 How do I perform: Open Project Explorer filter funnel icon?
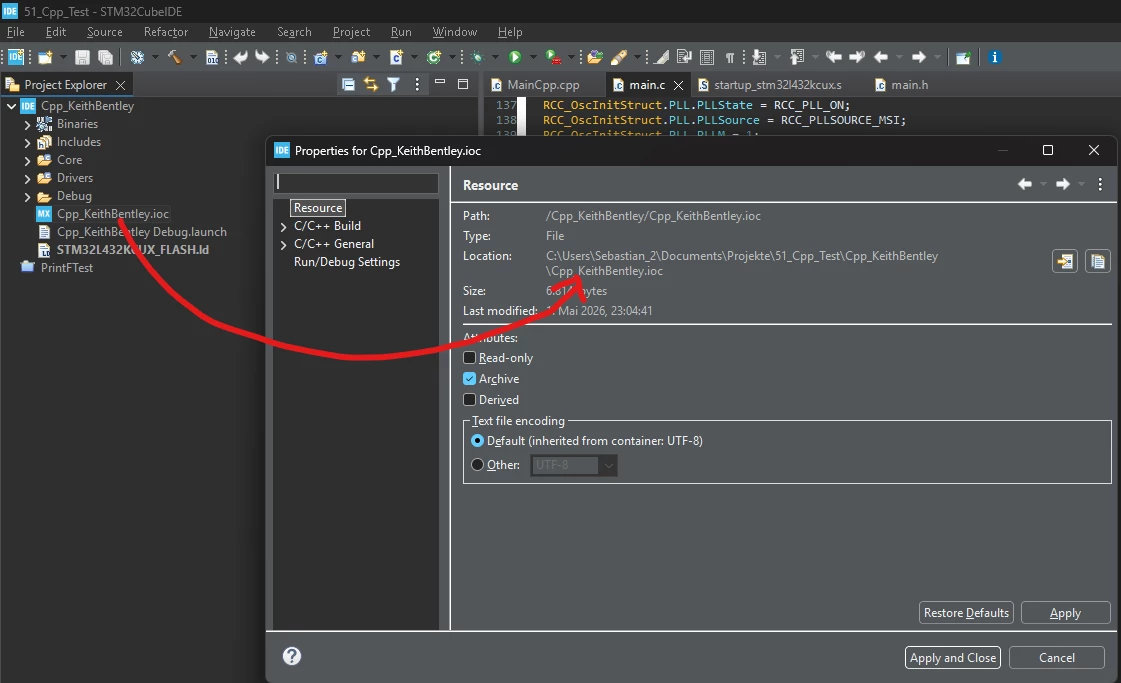393,84
